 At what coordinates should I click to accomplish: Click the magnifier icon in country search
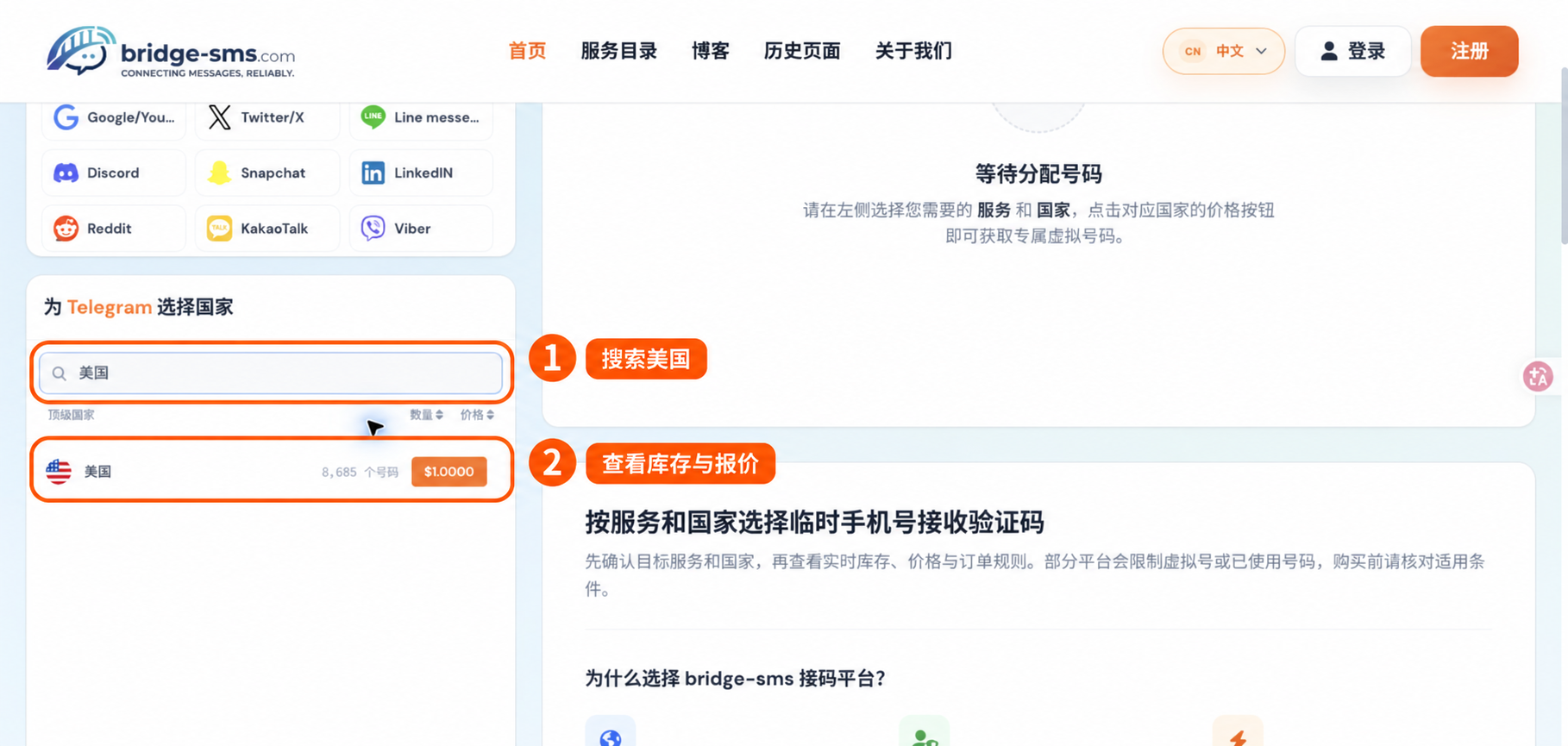(59, 373)
